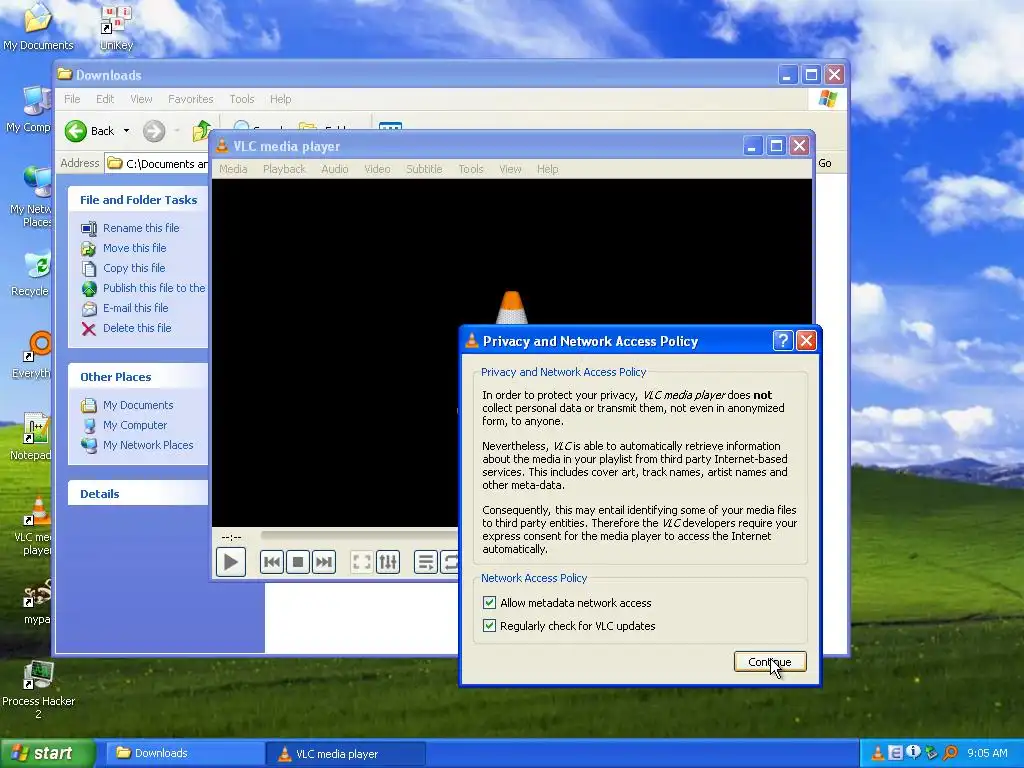Open the Windows Start menu
This screenshot has height=768, width=1024.
coord(48,754)
